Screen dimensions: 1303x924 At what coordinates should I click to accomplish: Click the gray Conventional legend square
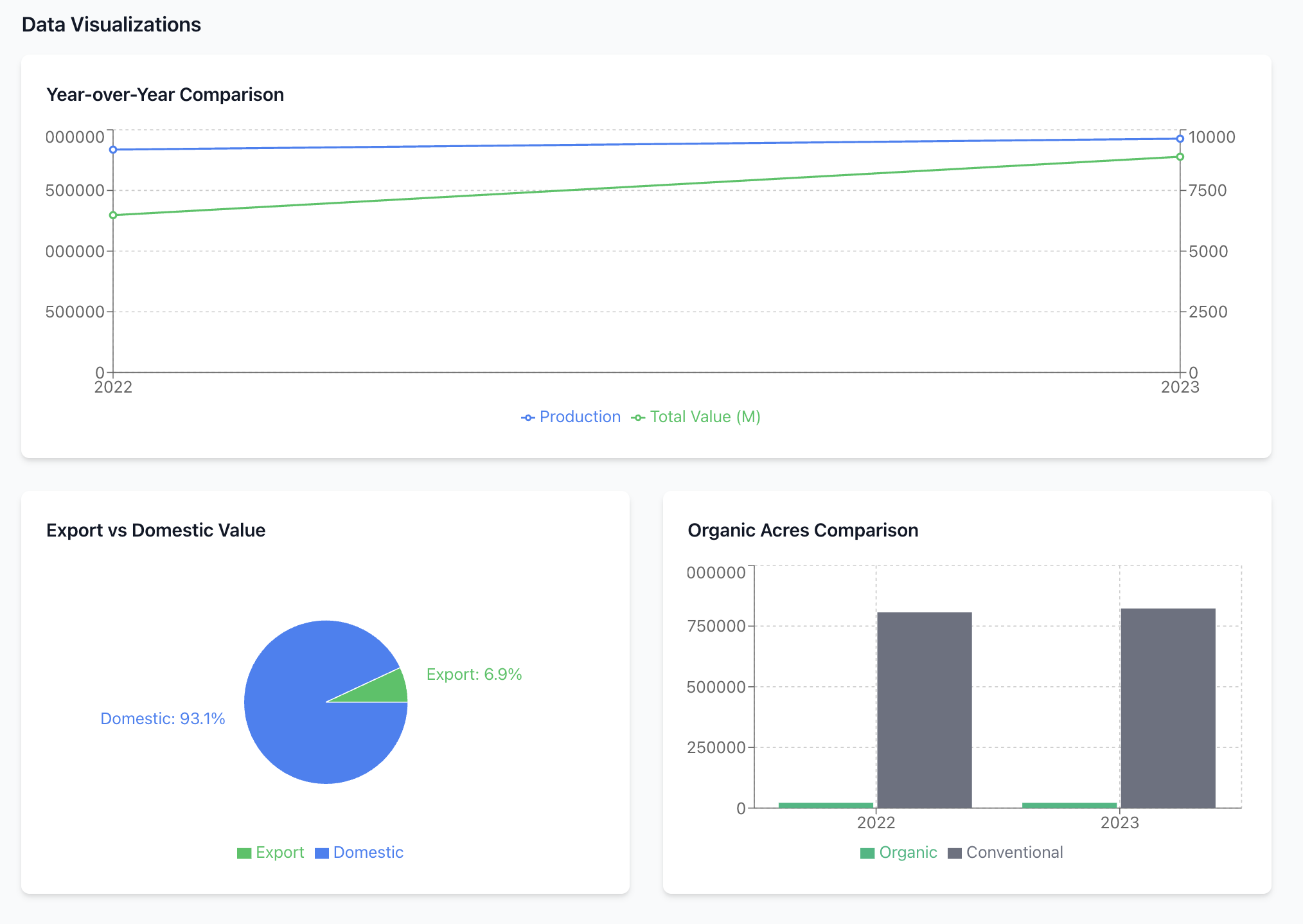pyautogui.click(x=955, y=853)
